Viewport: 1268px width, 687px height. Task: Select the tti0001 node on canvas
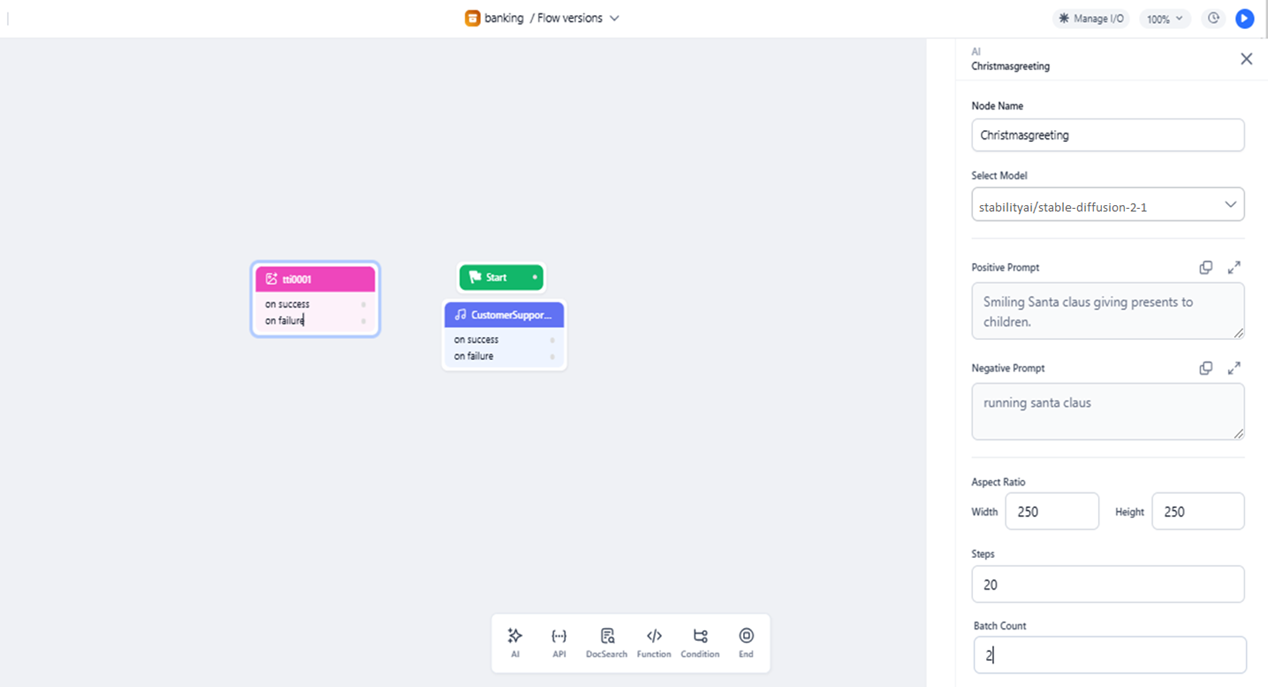coord(314,277)
